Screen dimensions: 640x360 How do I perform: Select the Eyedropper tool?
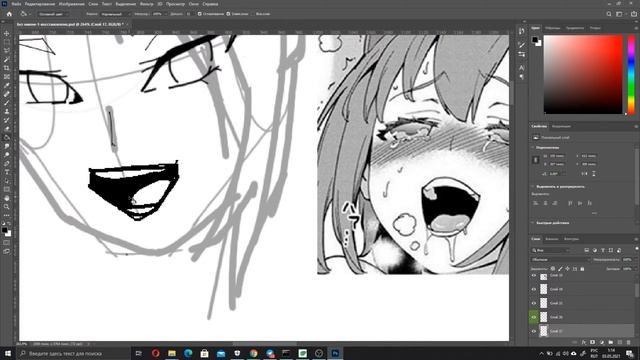tap(7, 85)
